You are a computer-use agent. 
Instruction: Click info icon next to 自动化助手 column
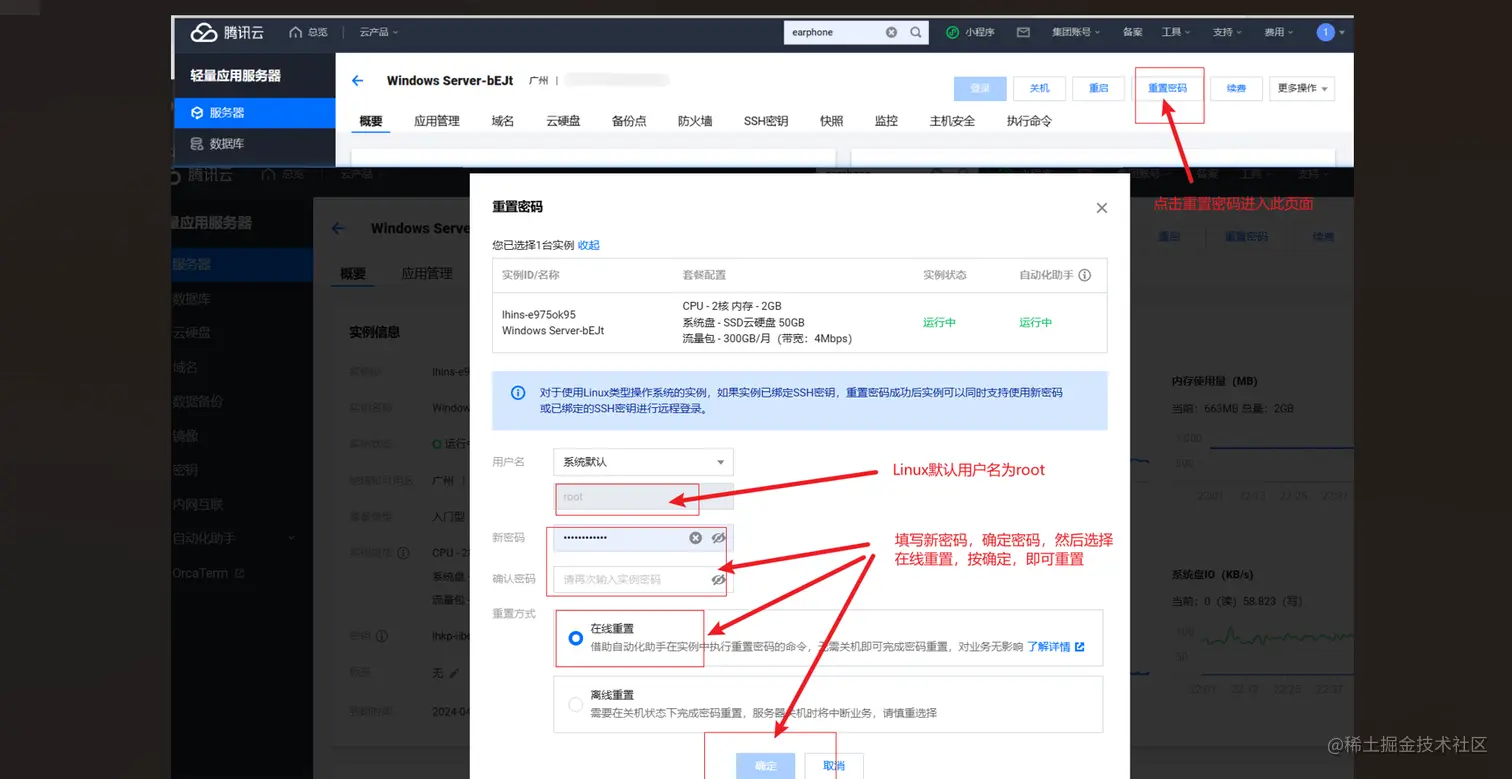tap(1085, 275)
